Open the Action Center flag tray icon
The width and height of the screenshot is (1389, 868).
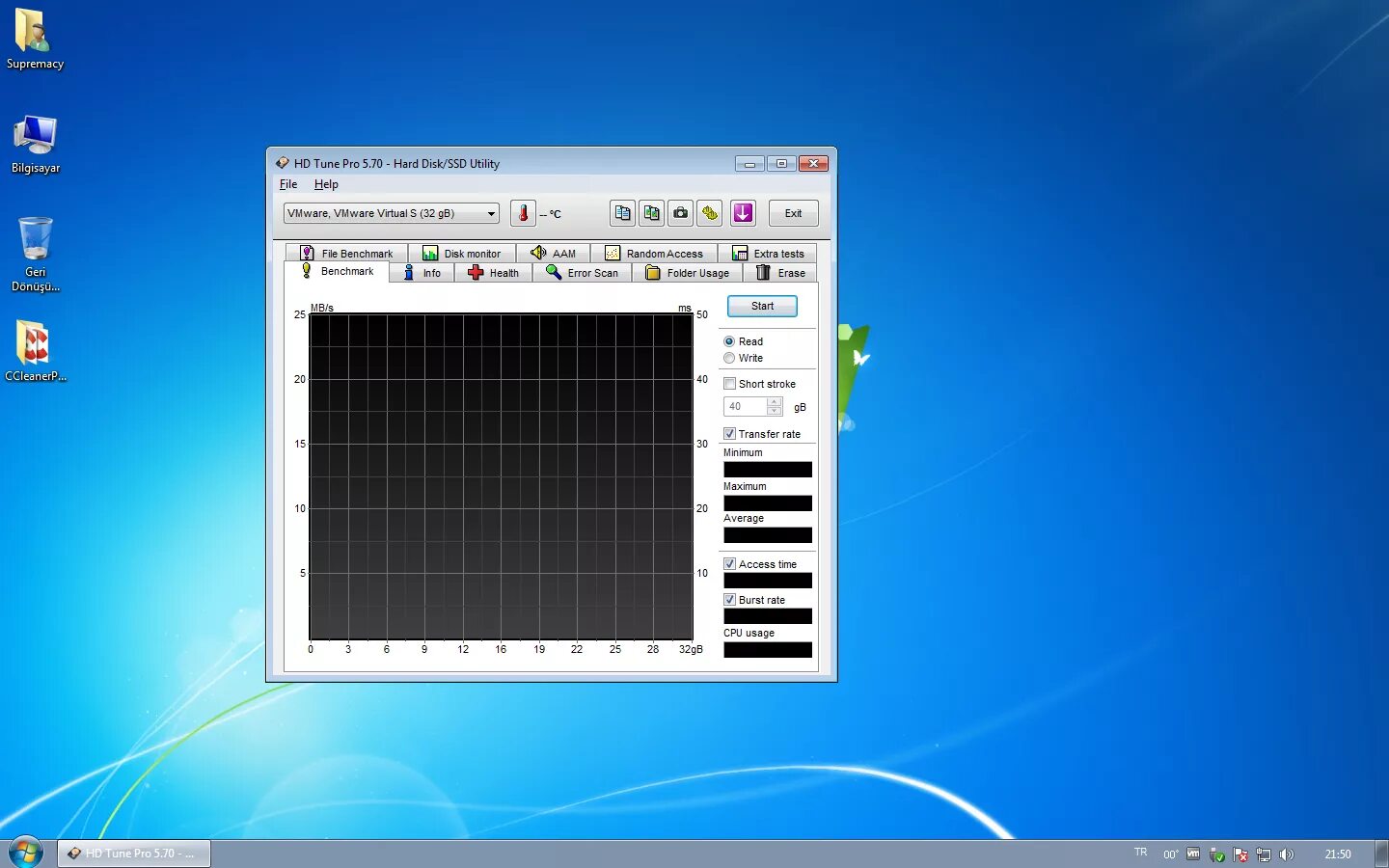pyautogui.click(x=1240, y=854)
